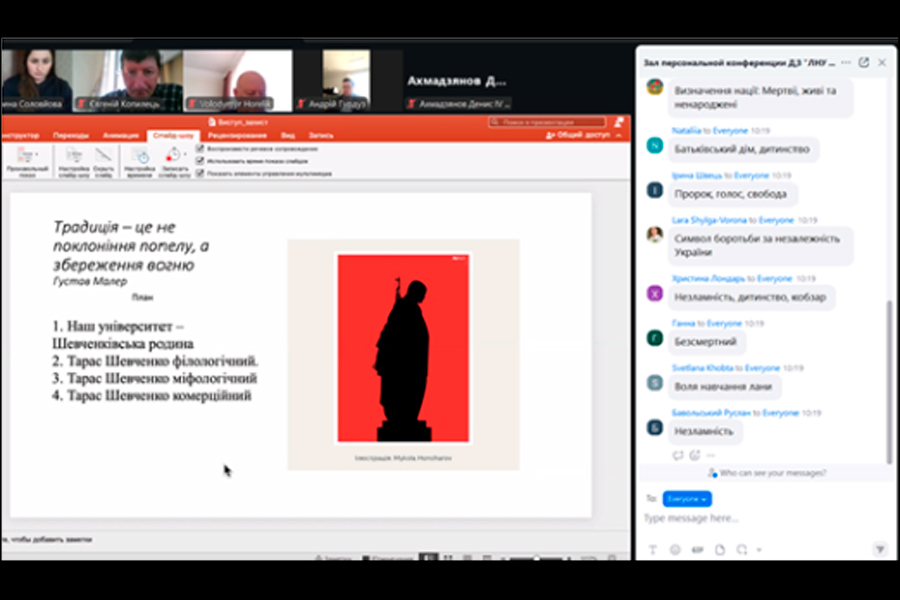Viewport: 900px width, 600px height.
Task: Click Svetlana Khobta sender name
Action: point(703,368)
